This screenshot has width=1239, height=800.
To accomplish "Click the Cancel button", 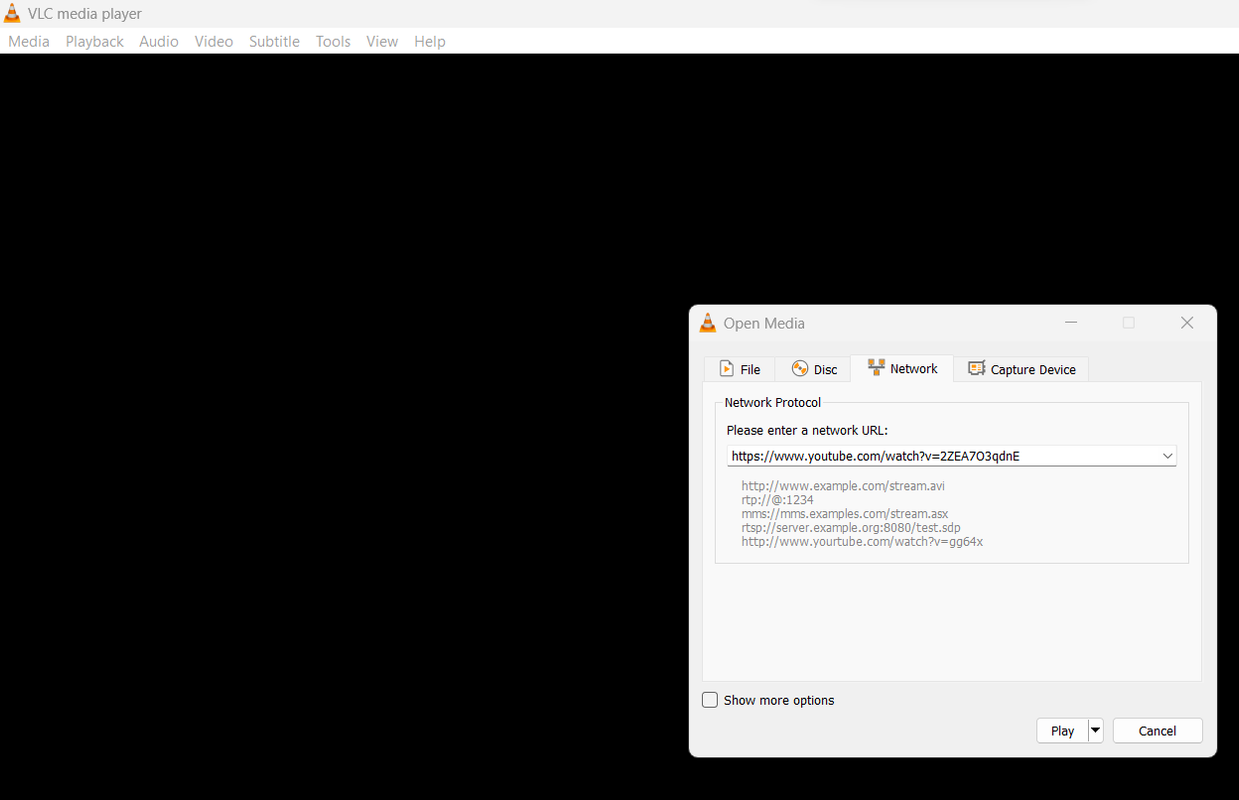I will (1157, 731).
